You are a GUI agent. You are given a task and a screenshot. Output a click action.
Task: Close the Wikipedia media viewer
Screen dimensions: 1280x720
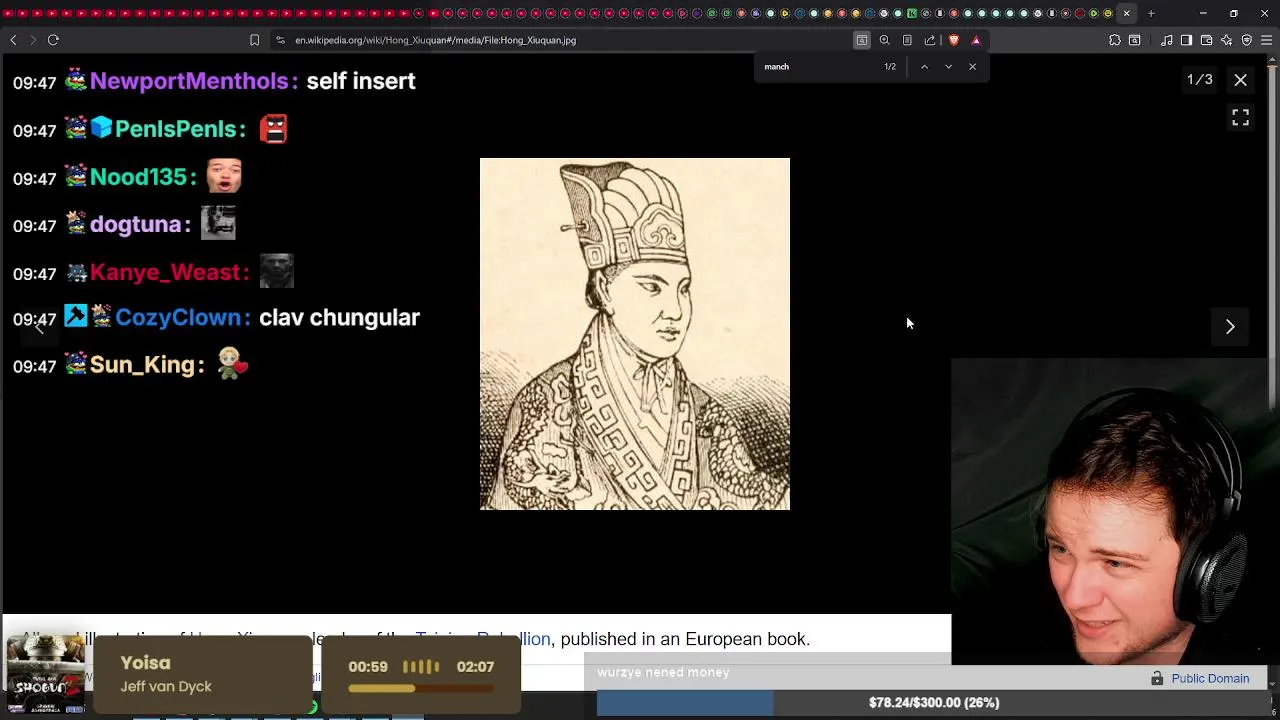[1240, 80]
